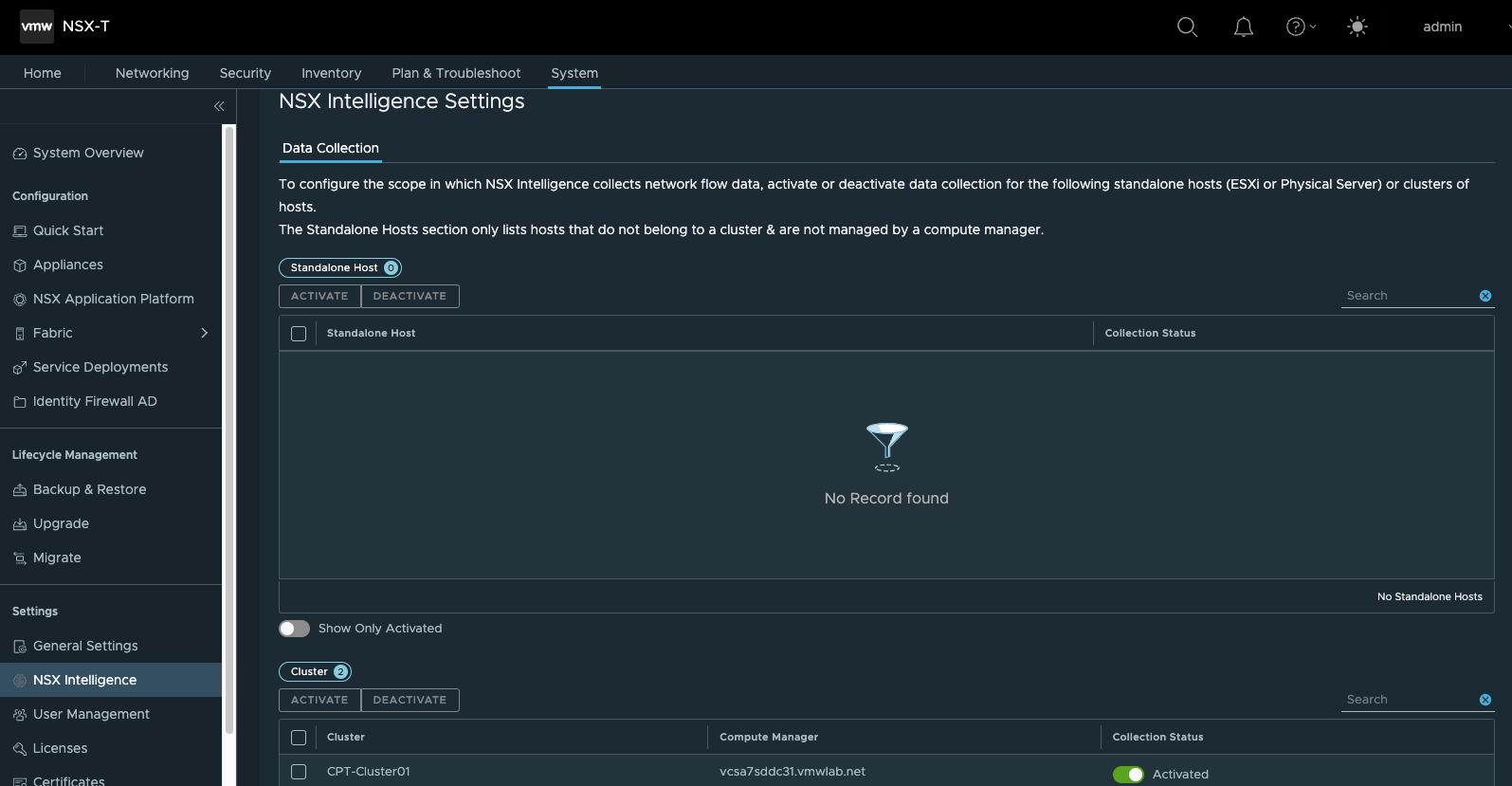Open the admin user menu
This screenshot has height=786, width=1512.
(1442, 27)
